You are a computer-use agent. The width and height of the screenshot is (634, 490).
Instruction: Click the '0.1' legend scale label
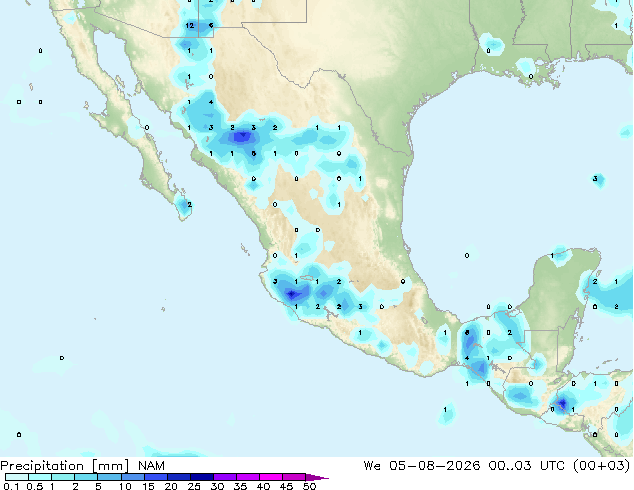pos(11,486)
